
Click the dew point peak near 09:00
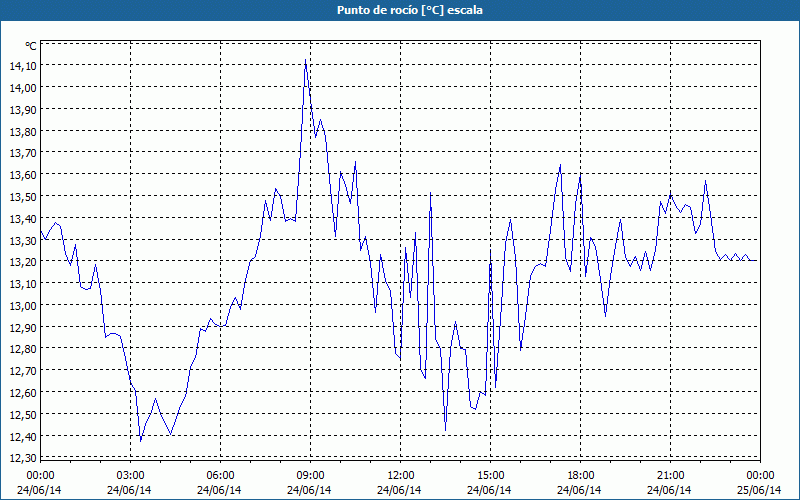[x=305, y=60]
